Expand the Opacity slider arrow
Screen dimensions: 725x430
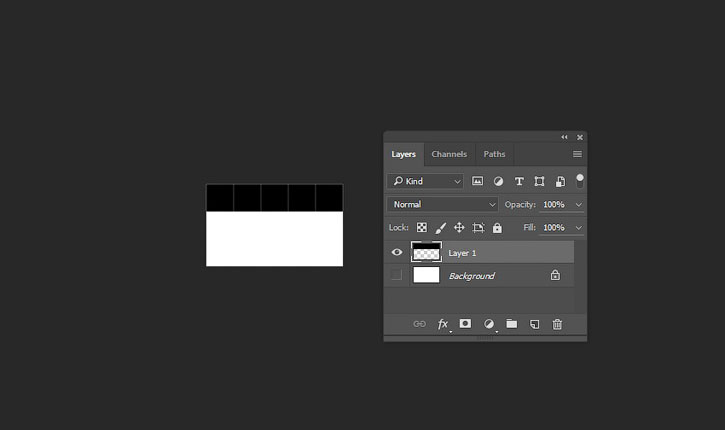tap(578, 204)
